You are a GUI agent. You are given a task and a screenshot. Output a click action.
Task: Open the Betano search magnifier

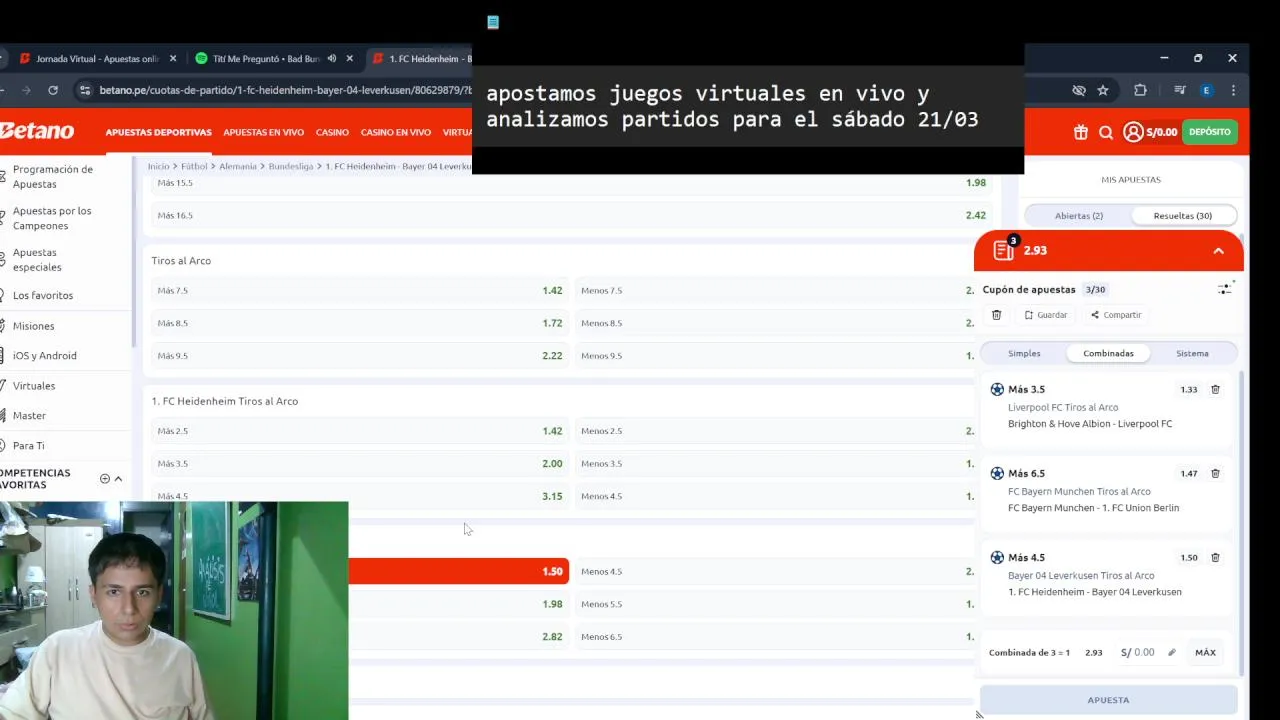pyautogui.click(x=1106, y=132)
